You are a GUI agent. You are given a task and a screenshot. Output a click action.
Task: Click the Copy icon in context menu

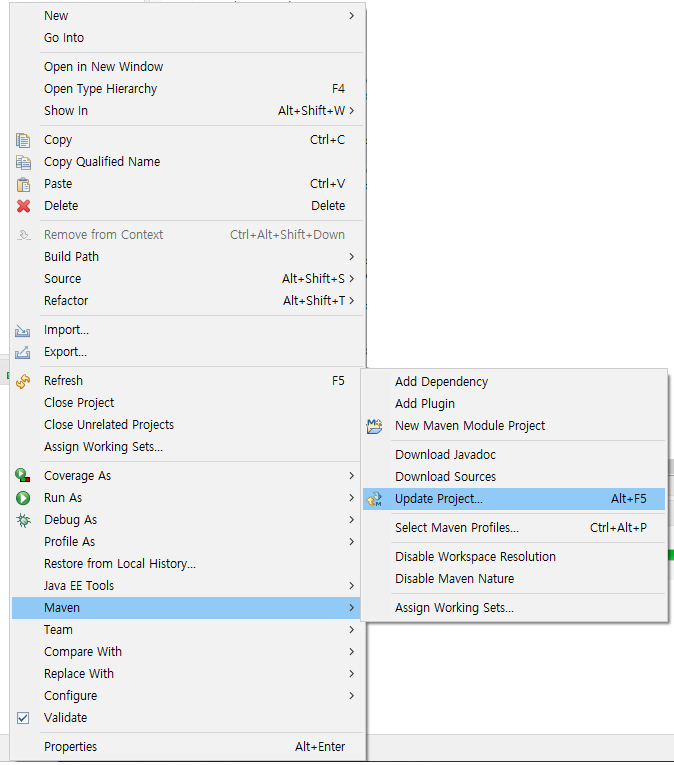tap(23, 140)
